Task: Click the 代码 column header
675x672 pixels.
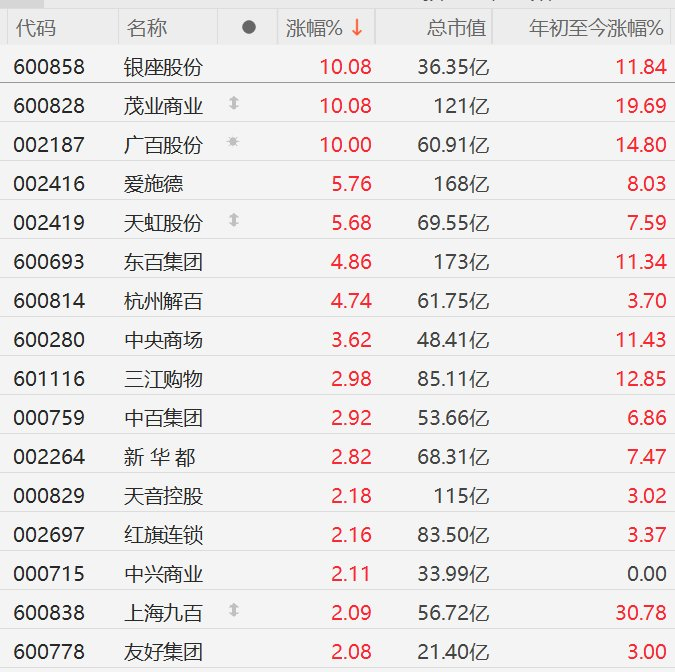Action: click(x=35, y=28)
